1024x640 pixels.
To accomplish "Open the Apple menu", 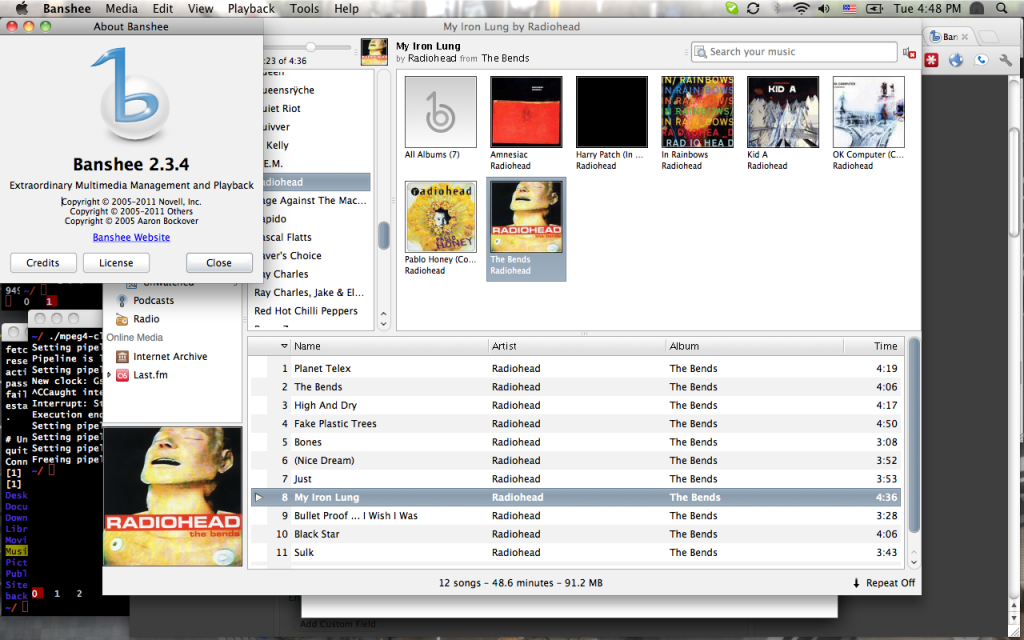I will [22, 8].
